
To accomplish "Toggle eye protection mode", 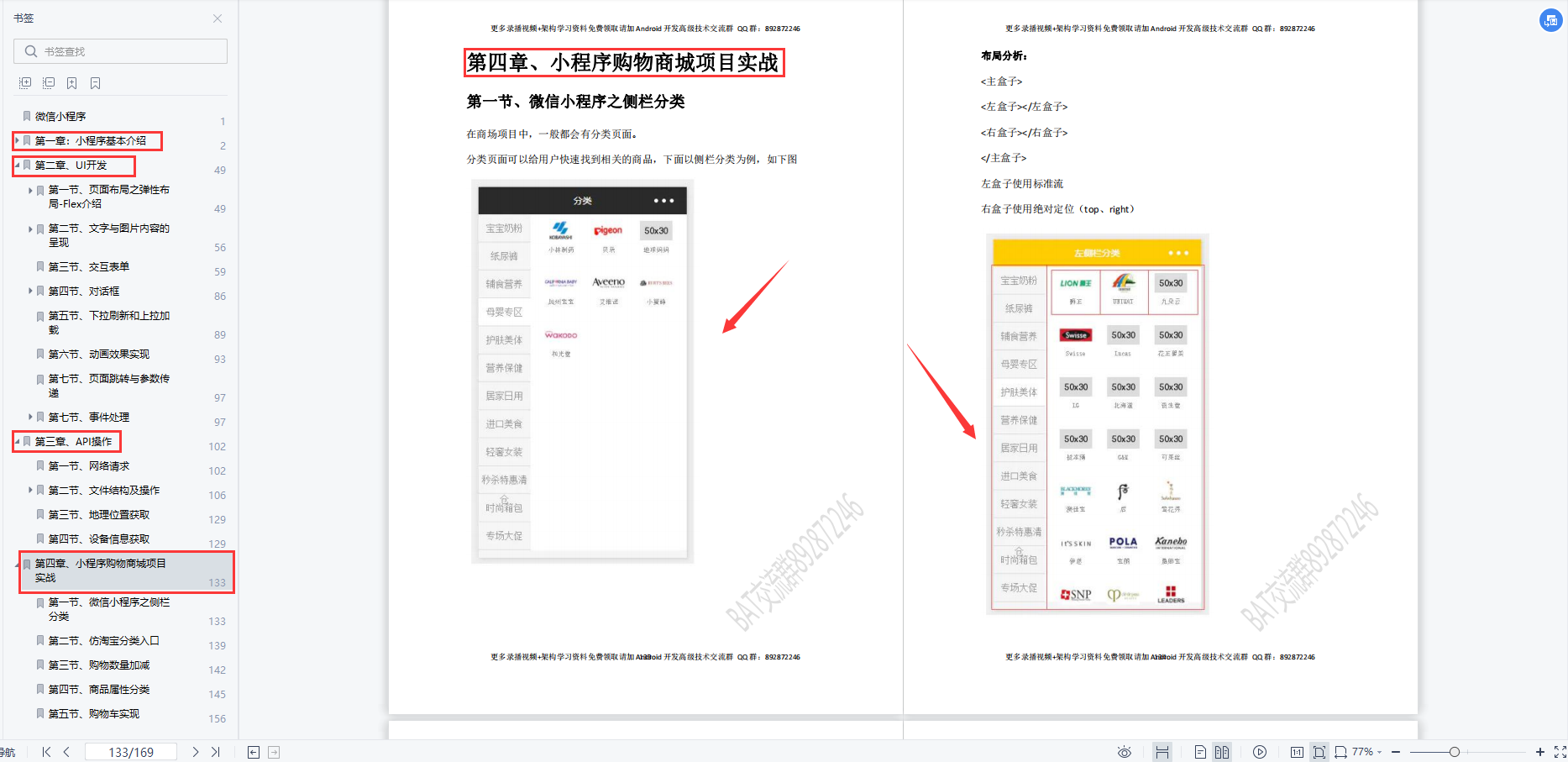I will [x=1125, y=752].
